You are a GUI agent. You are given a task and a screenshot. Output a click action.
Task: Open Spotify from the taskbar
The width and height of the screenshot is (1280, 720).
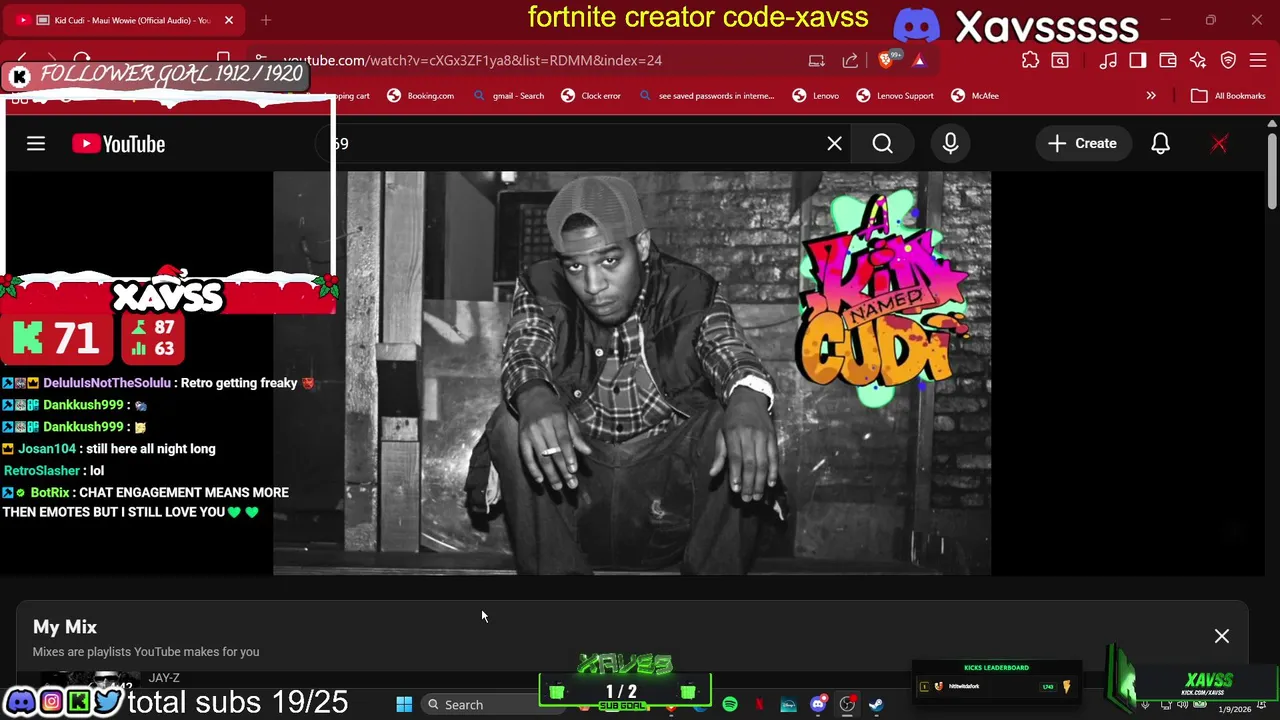[730, 705]
